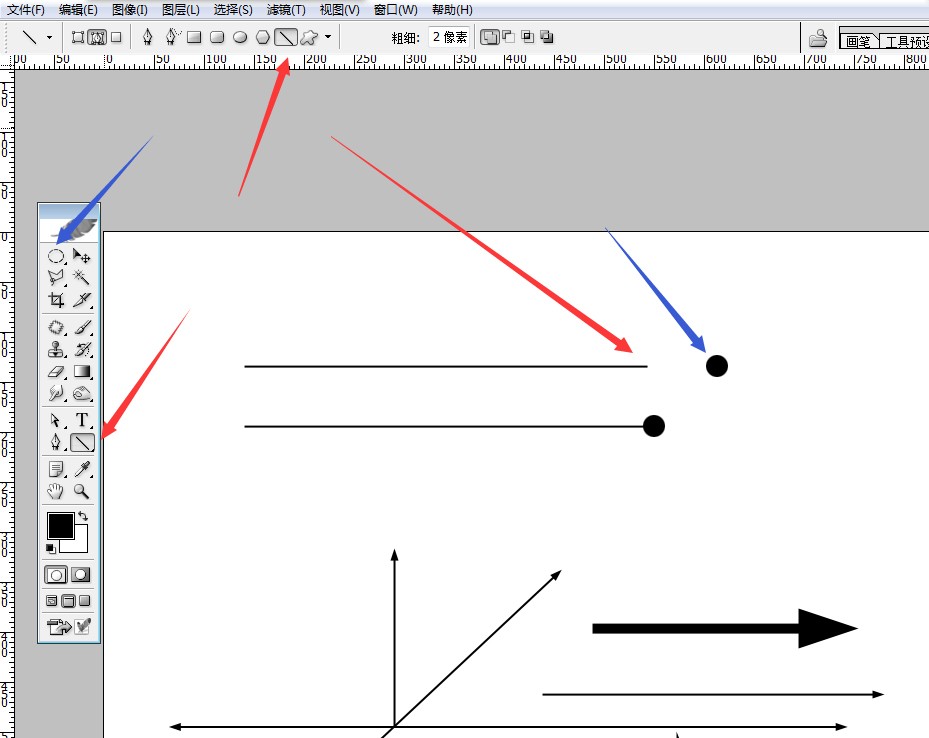Select Exclude overlapping path areas option

click(546, 37)
